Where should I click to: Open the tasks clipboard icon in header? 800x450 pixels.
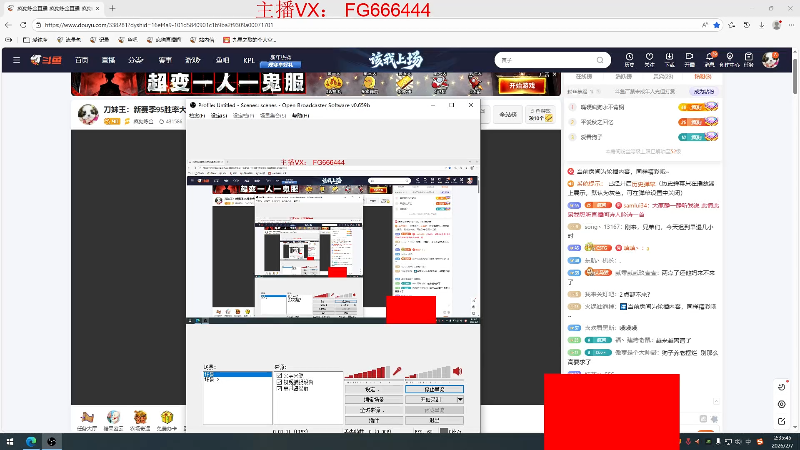[748, 60]
